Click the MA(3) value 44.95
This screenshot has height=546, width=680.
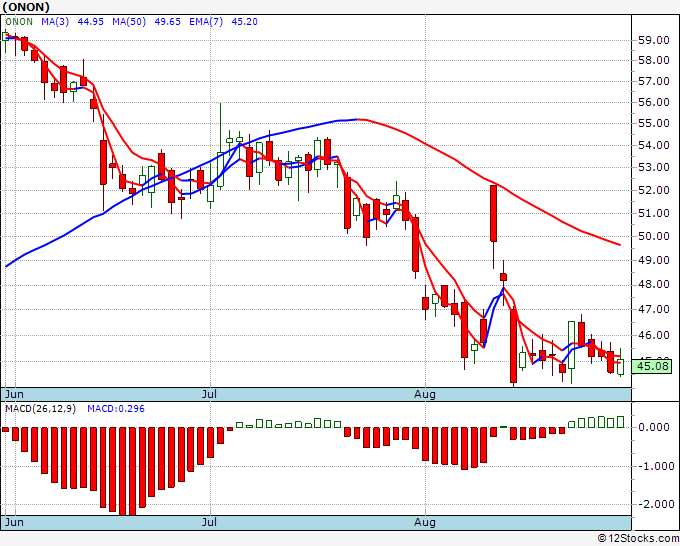(90, 21)
